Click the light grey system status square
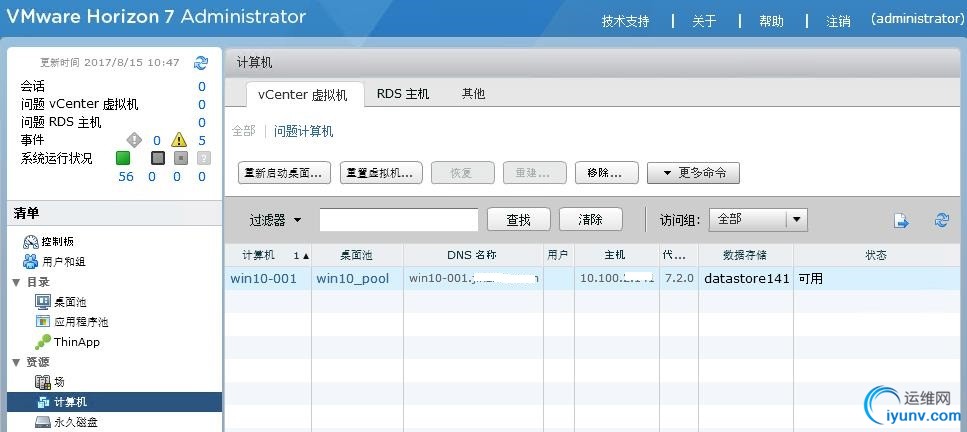The width and height of the screenshot is (967, 432). [x=181, y=159]
